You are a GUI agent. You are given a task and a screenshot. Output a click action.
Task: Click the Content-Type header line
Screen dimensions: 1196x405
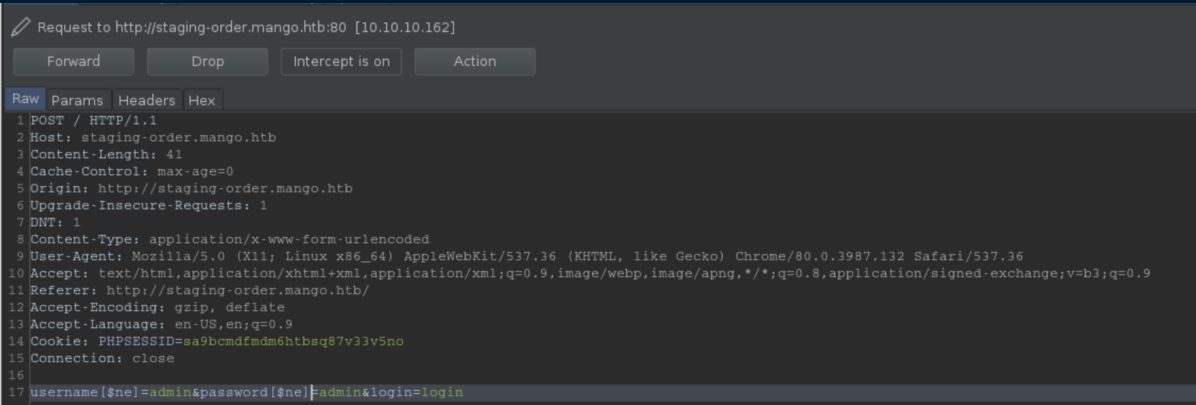tap(229, 239)
